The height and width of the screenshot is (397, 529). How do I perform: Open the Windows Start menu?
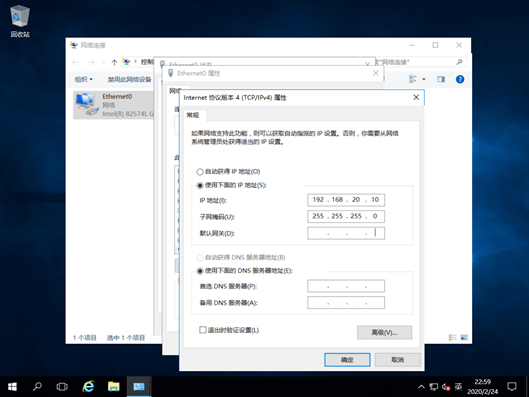click(x=12, y=387)
